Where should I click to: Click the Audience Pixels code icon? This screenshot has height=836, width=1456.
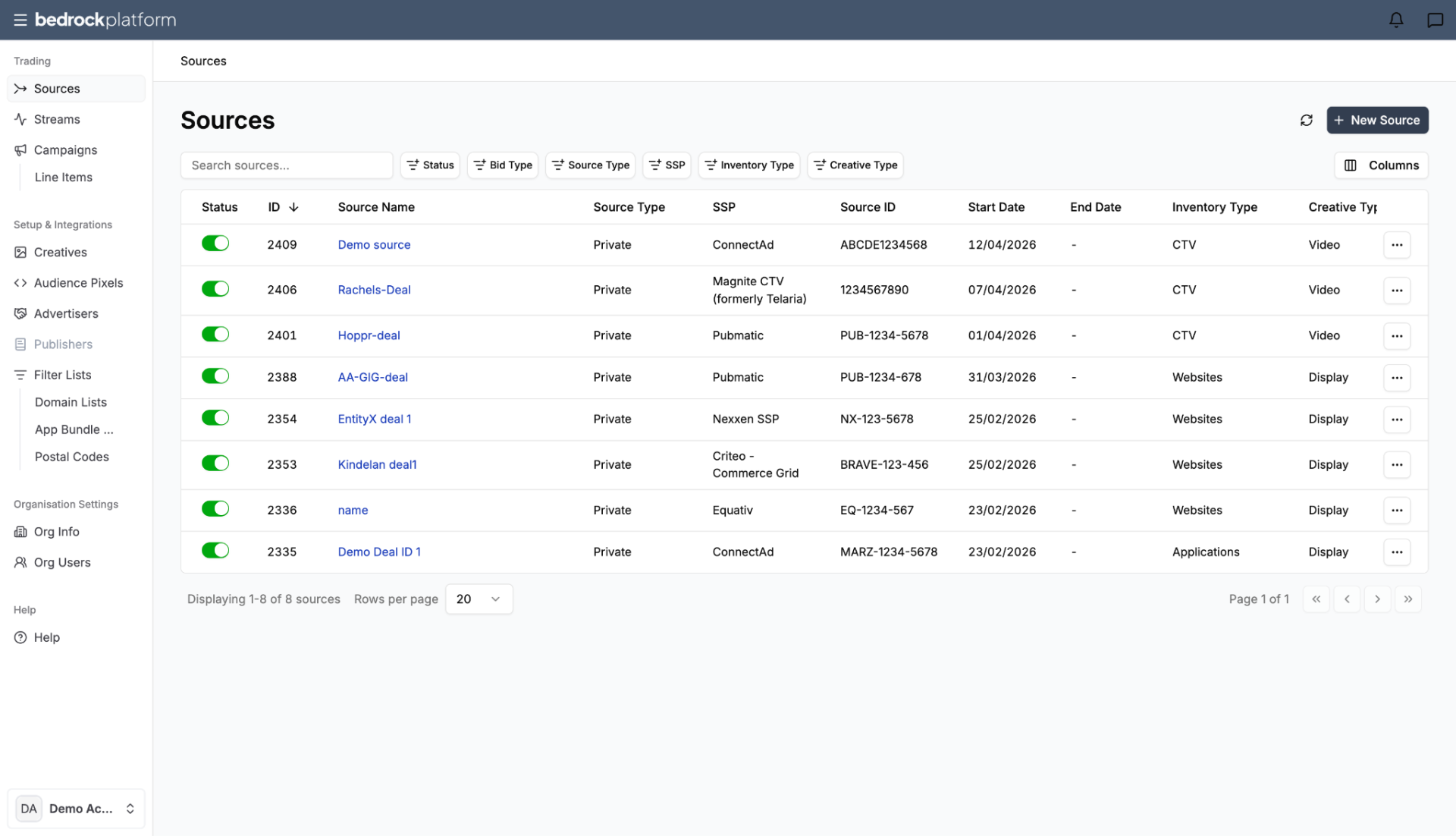coord(20,283)
